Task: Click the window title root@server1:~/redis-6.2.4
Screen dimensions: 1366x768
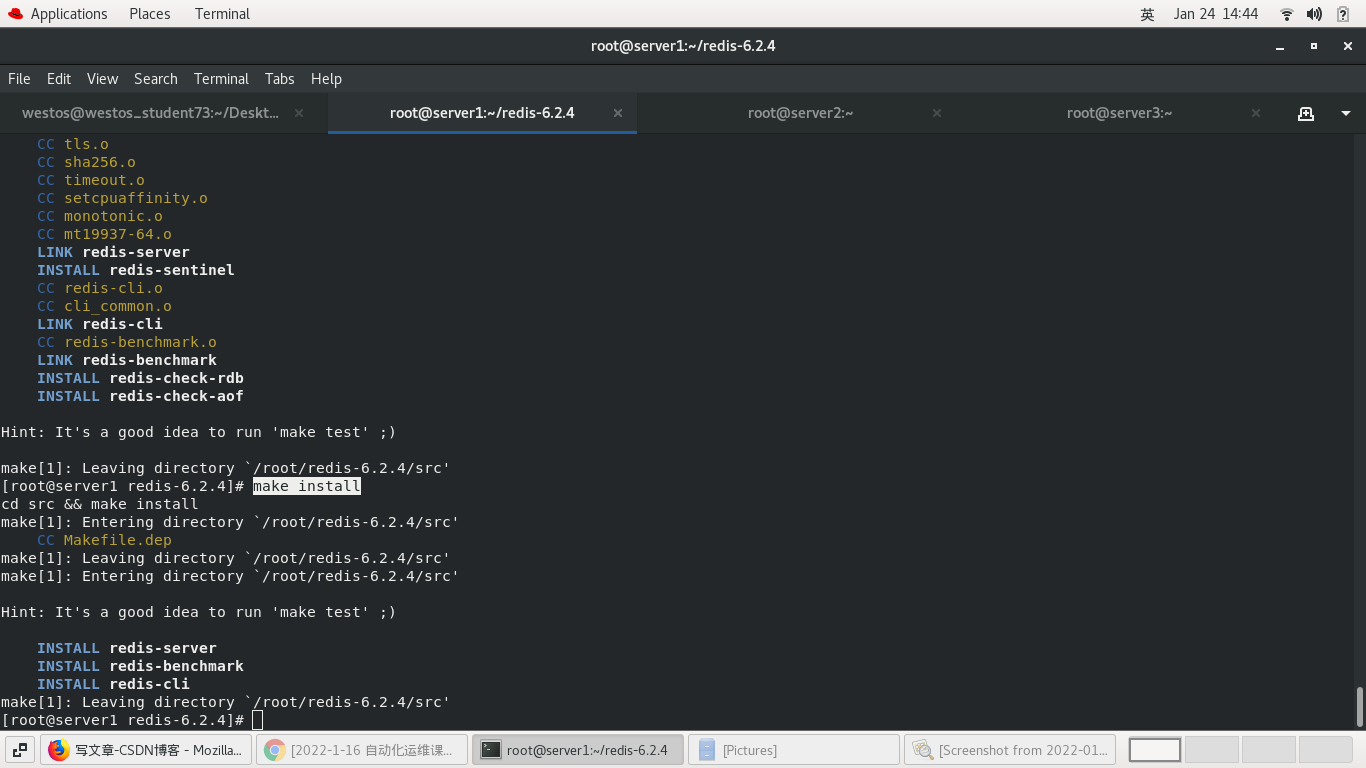Action: tap(683, 46)
